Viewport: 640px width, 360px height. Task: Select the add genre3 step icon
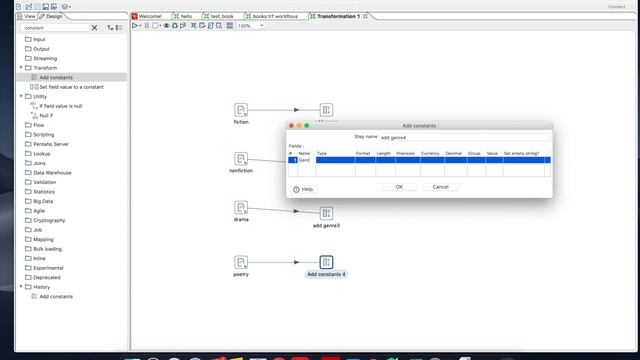326,213
